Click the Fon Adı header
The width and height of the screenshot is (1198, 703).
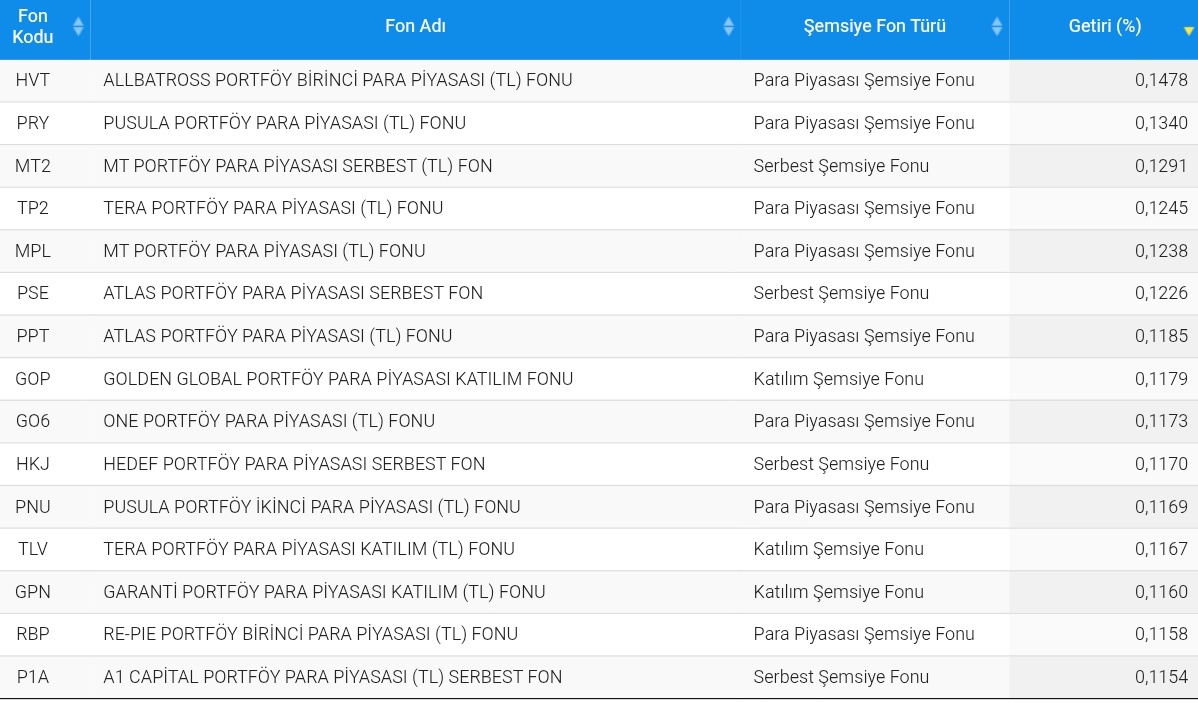pos(415,26)
